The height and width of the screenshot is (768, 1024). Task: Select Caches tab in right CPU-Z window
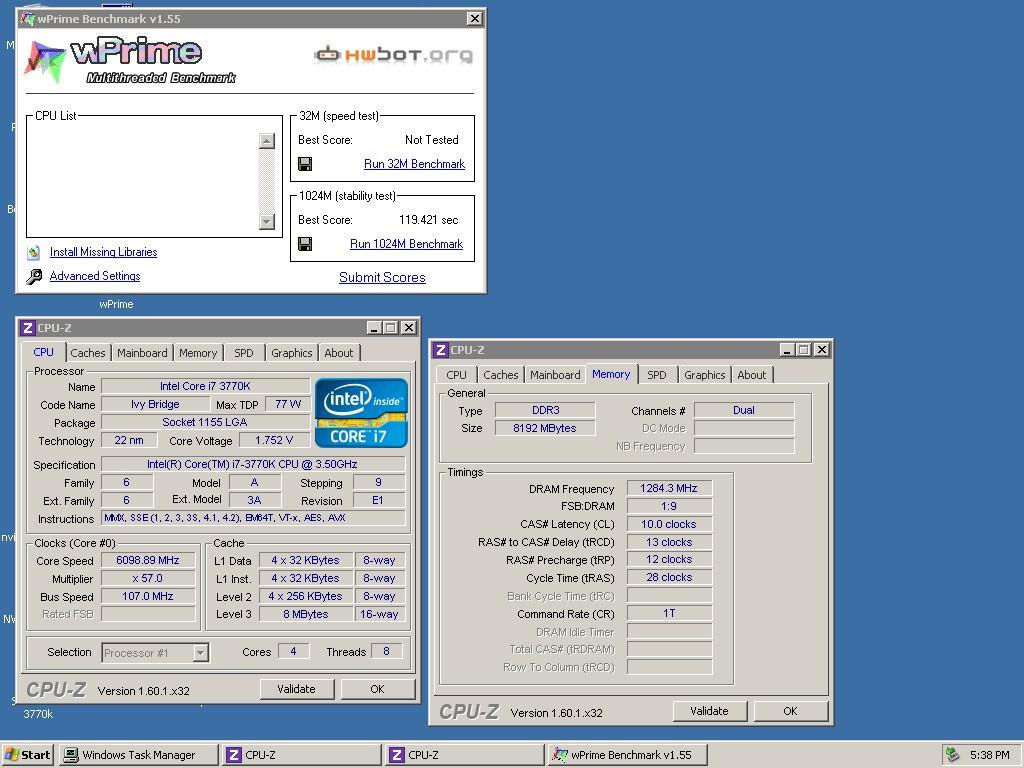[x=500, y=375]
